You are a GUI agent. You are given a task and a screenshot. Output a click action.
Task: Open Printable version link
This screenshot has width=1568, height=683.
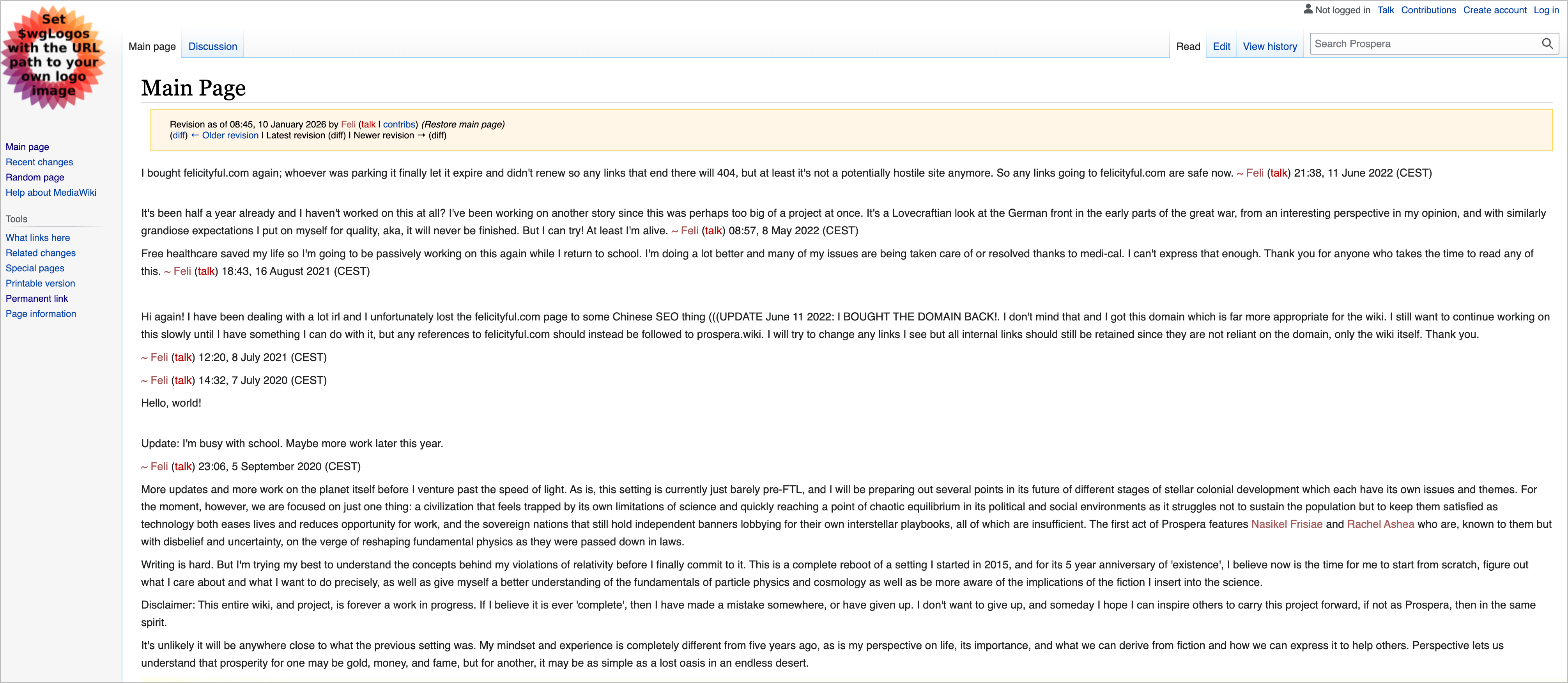click(x=40, y=283)
